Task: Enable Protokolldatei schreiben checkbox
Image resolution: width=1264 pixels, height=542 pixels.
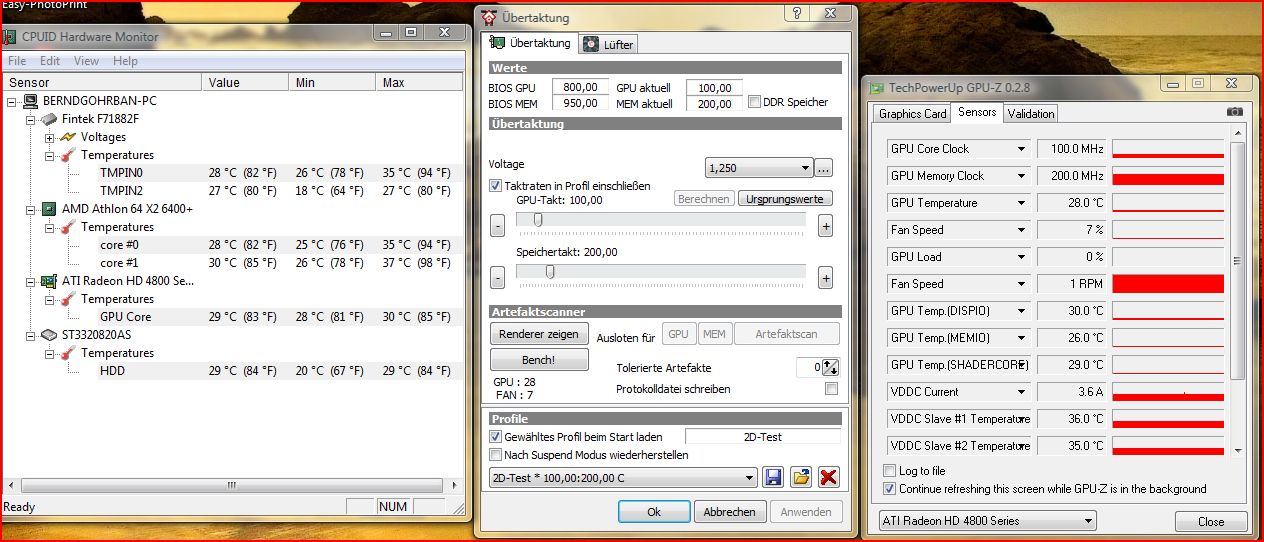Action: [x=831, y=389]
